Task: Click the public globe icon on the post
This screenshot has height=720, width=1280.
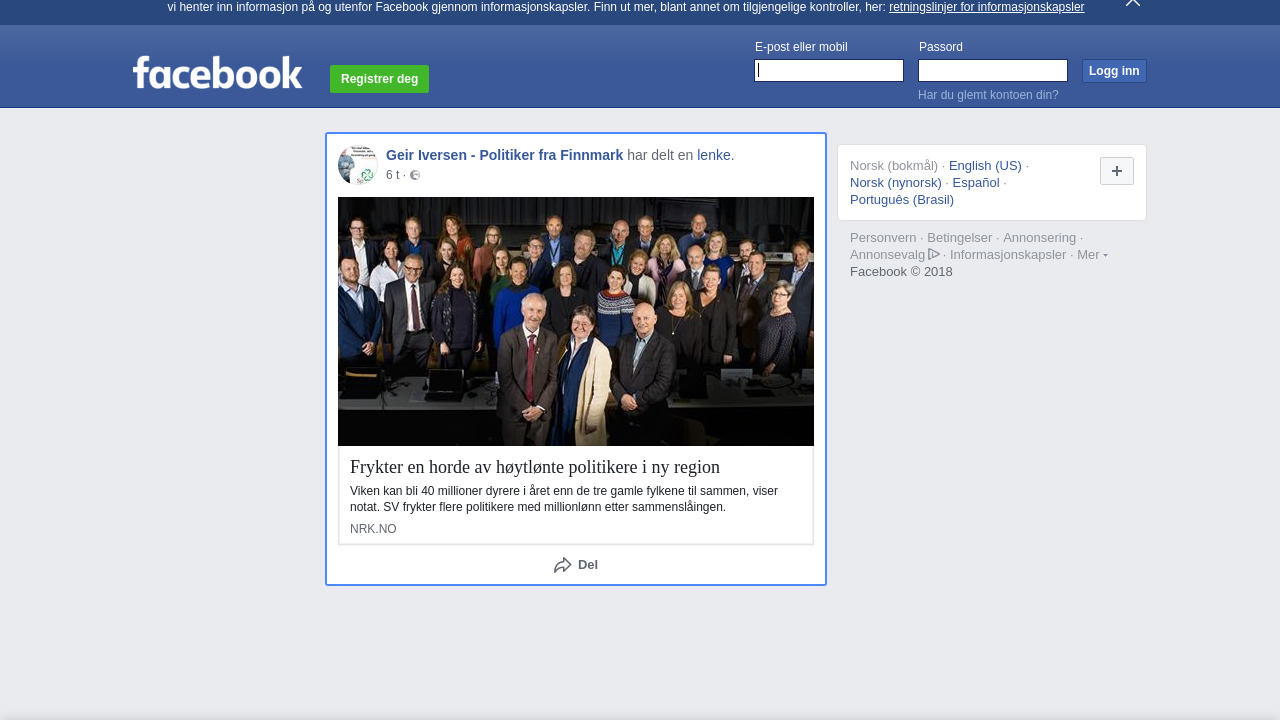Action: [x=415, y=175]
